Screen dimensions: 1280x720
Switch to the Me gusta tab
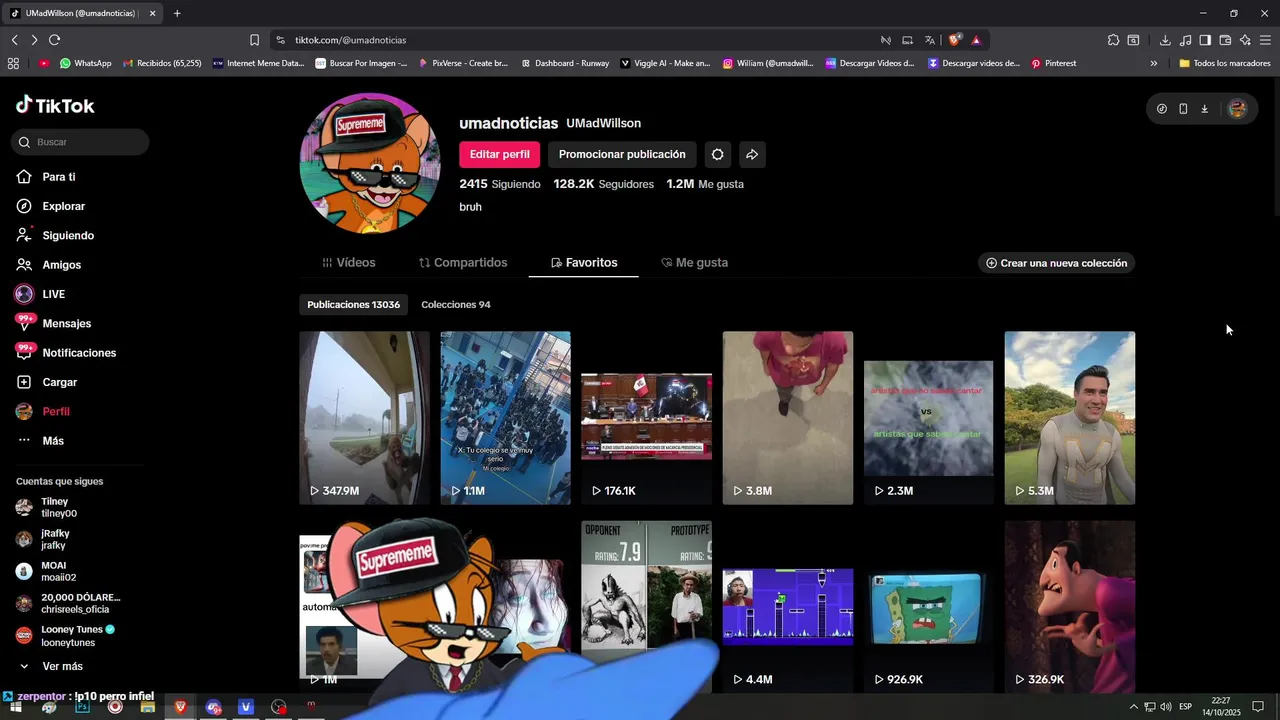coord(695,263)
